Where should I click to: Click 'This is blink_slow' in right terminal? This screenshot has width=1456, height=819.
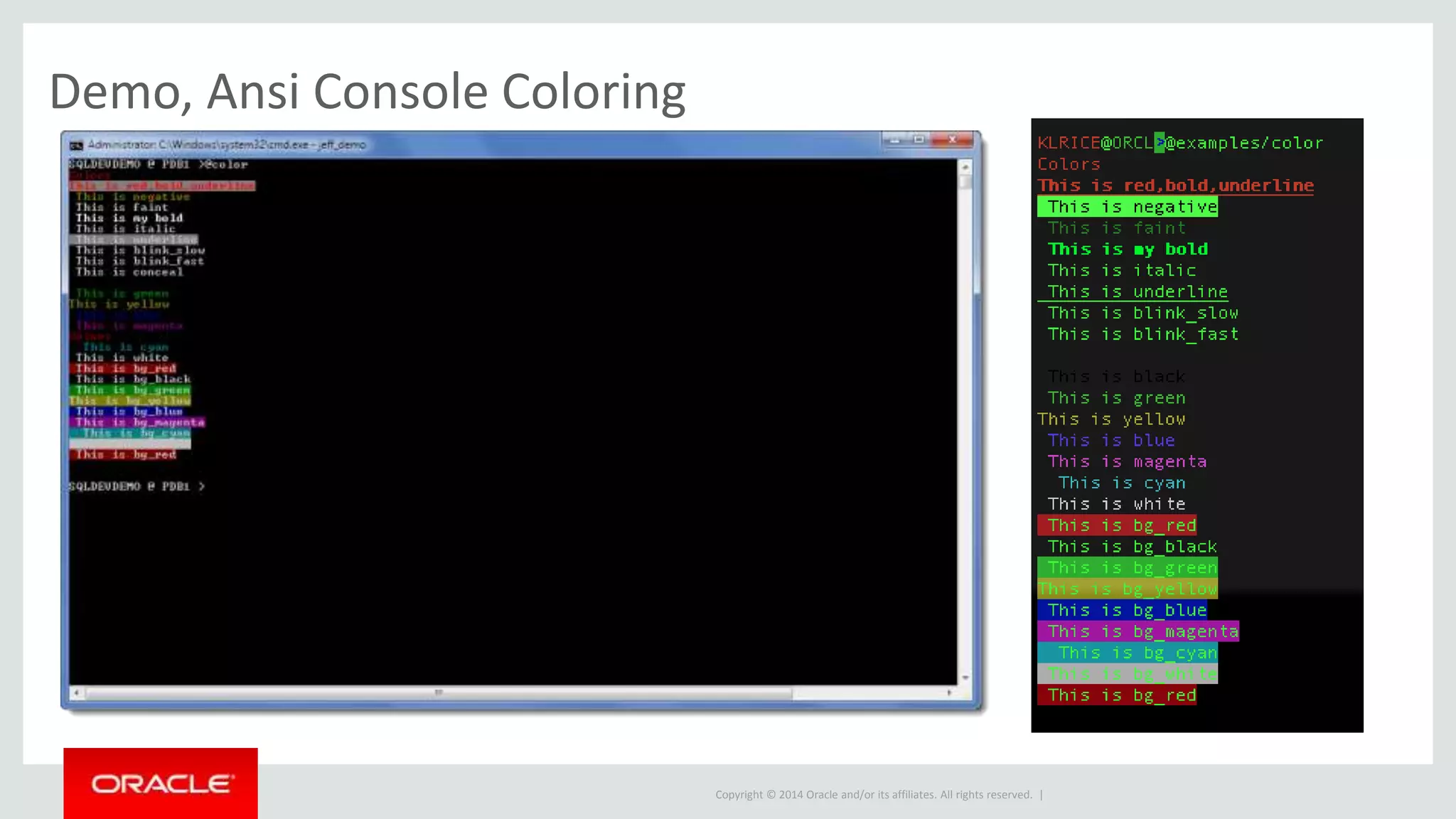1142,314
